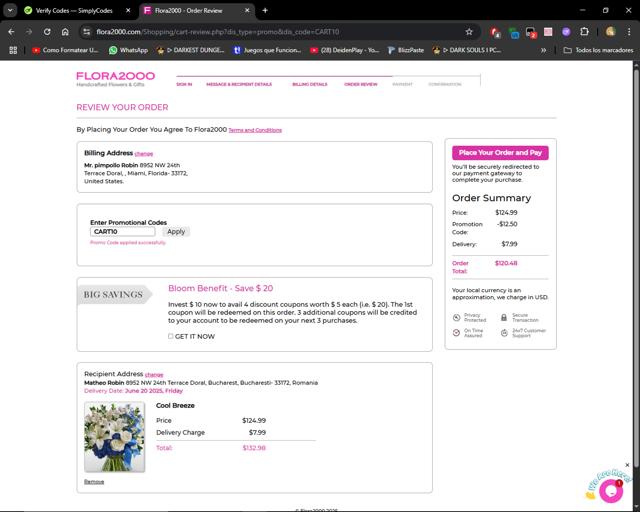Select the Flora2000 Order Review tab
The width and height of the screenshot is (640, 512).
(189, 11)
